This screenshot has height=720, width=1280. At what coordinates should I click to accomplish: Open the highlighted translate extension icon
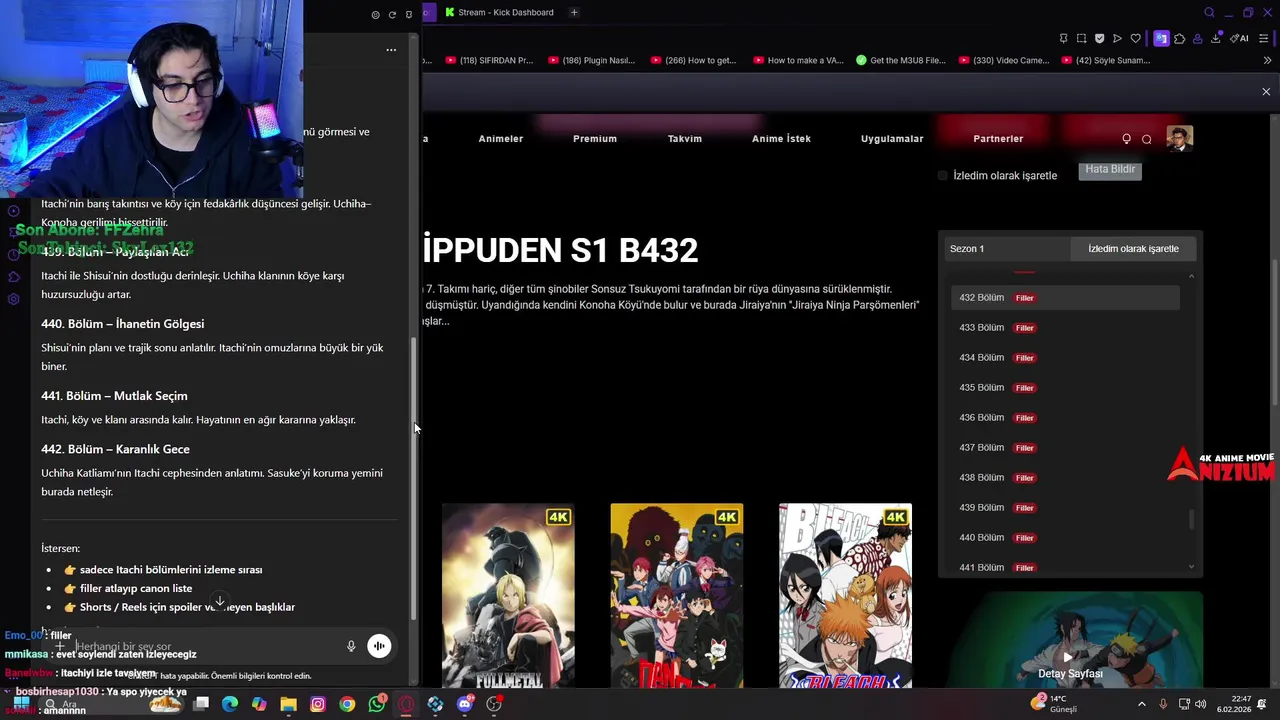1161,38
